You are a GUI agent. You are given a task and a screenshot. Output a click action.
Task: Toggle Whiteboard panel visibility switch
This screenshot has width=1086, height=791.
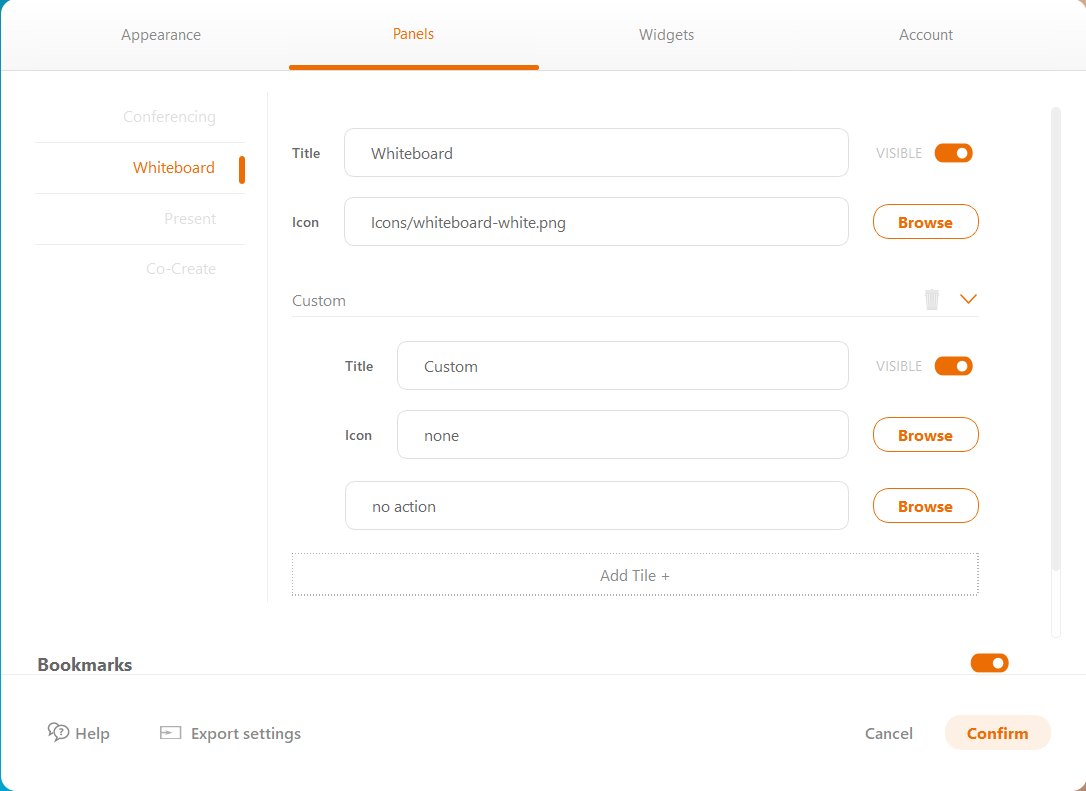(953, 153)
